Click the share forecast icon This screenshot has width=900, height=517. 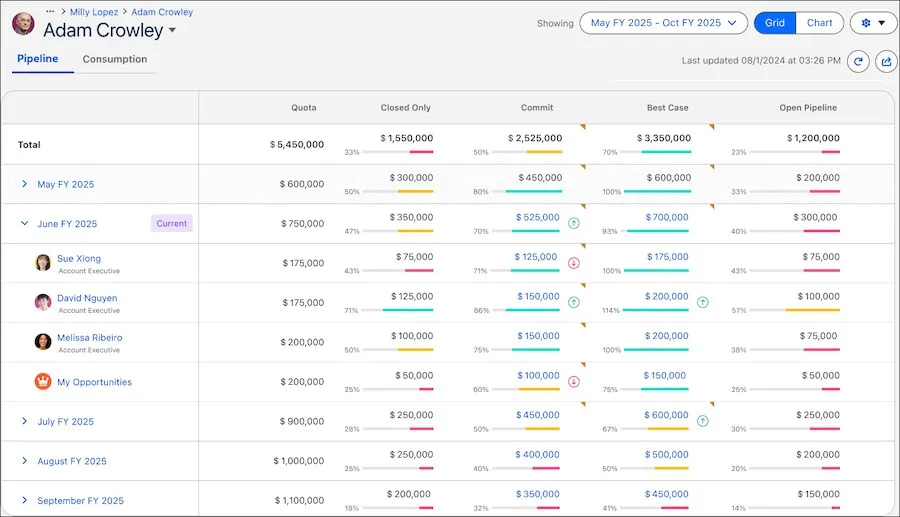click(x=885, y=61)
